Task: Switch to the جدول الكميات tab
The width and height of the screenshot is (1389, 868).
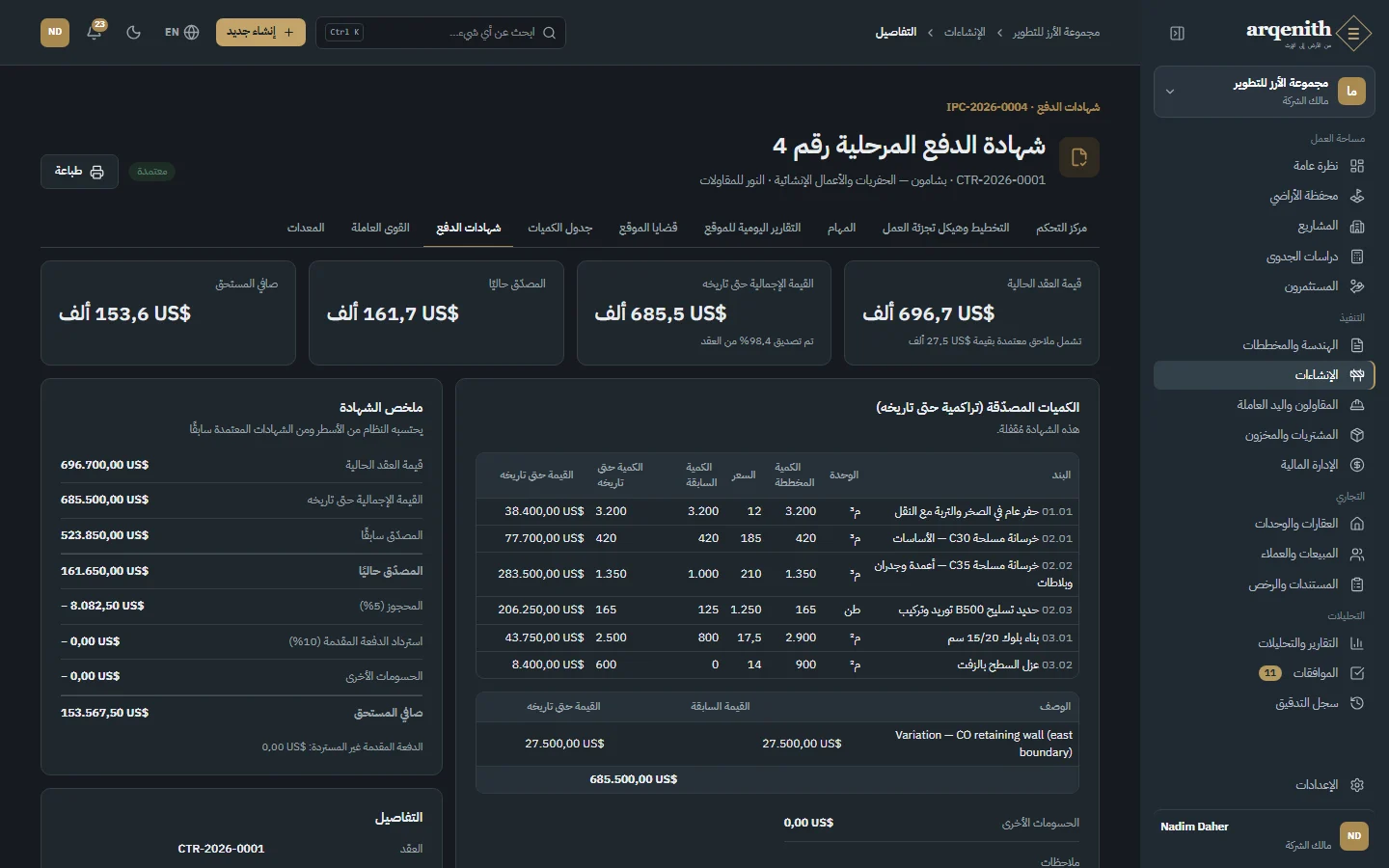Action: tap(560, 228)
